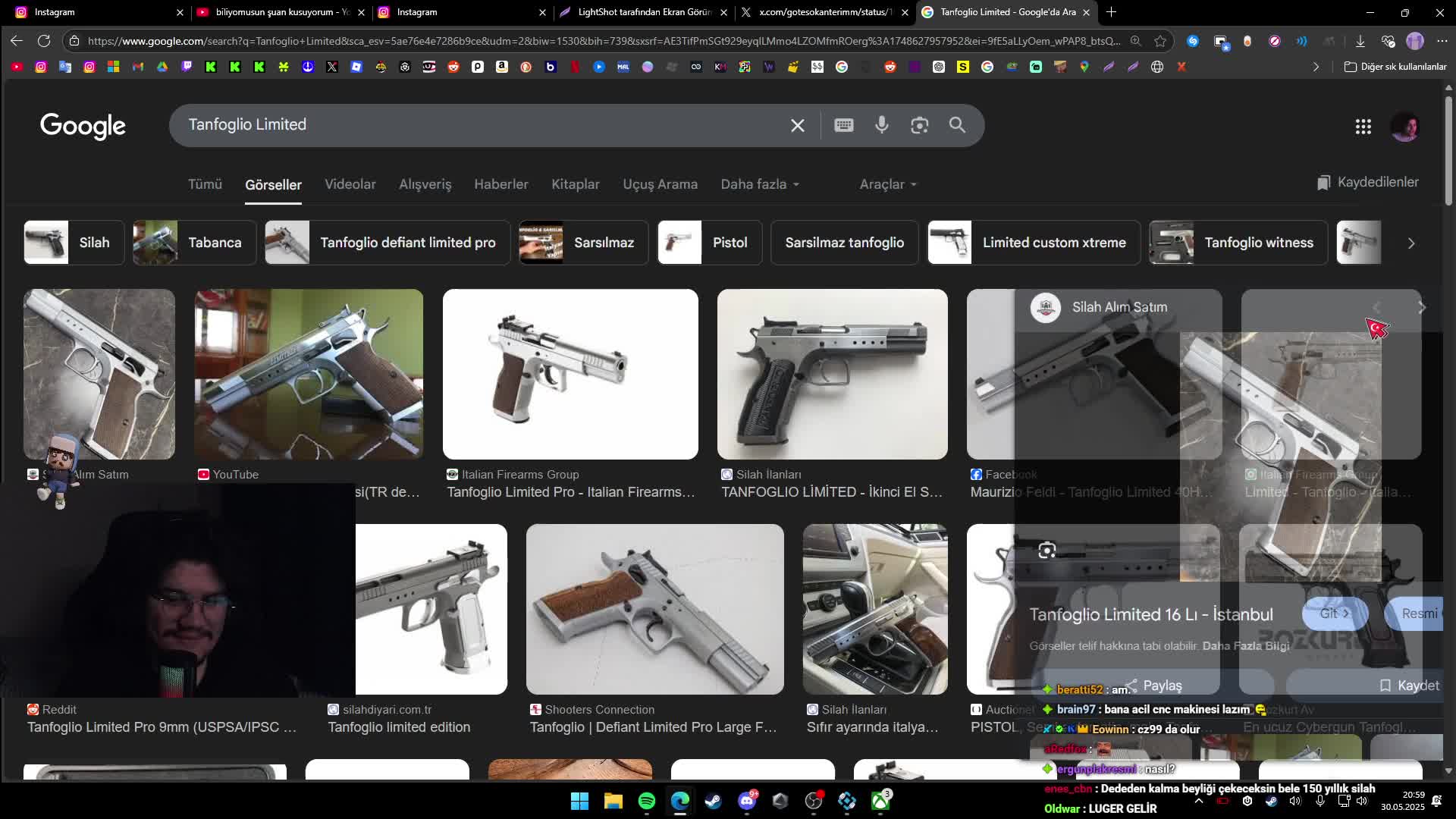The height and width of the screenshot is (819, 1456).
Task: Expand hidden bookmarks overflow chevron
Action: click(x=1316, y=67)
